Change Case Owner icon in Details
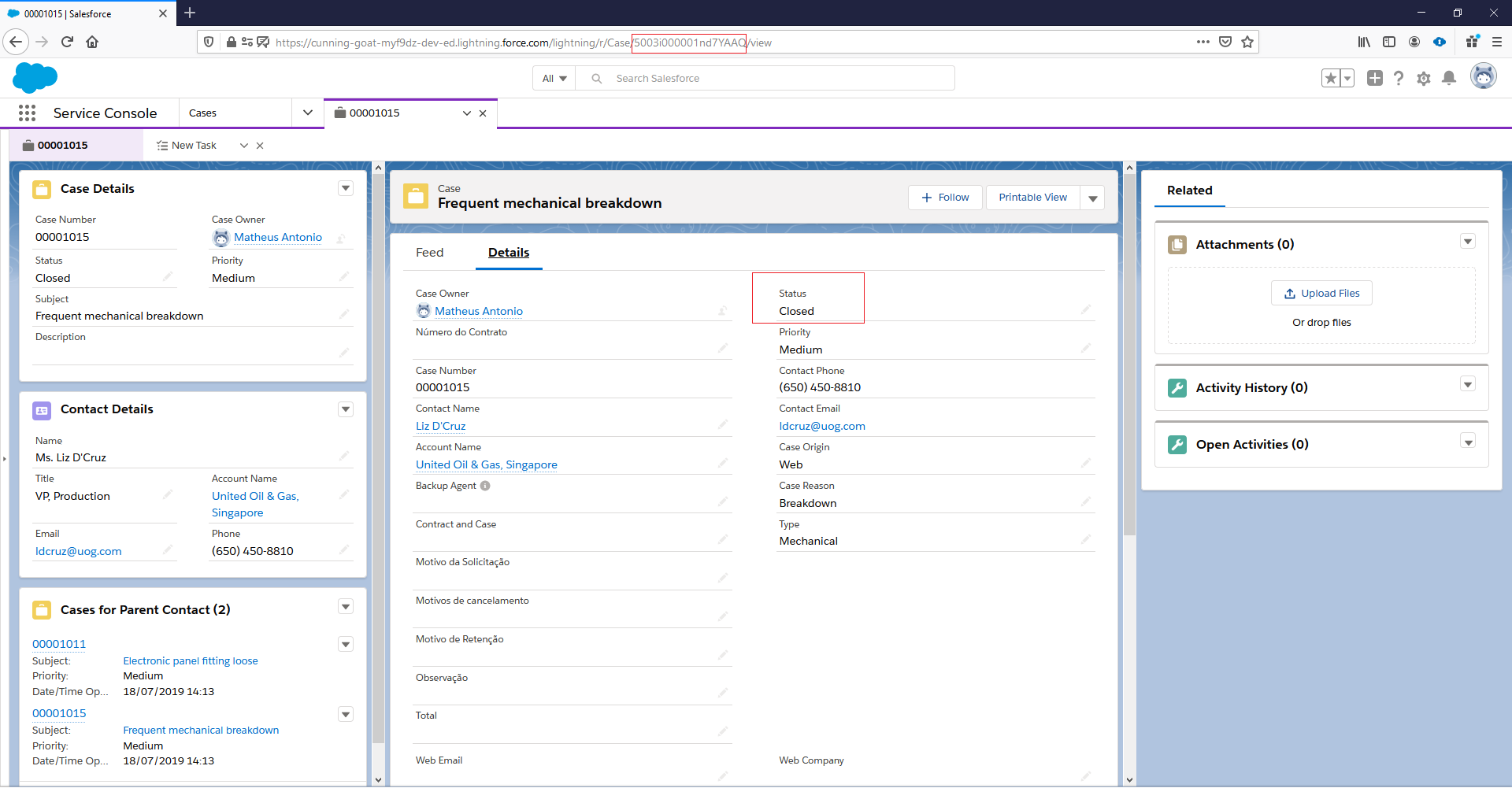The height and width of the screenshot is (788, 1512). point(723,310)
